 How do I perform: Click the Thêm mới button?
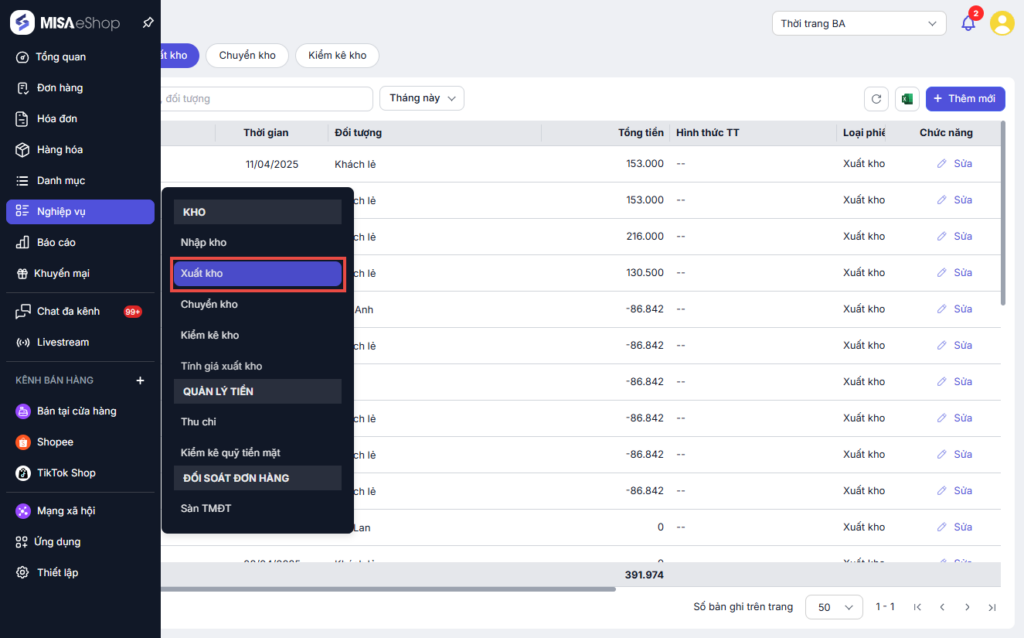965,99
